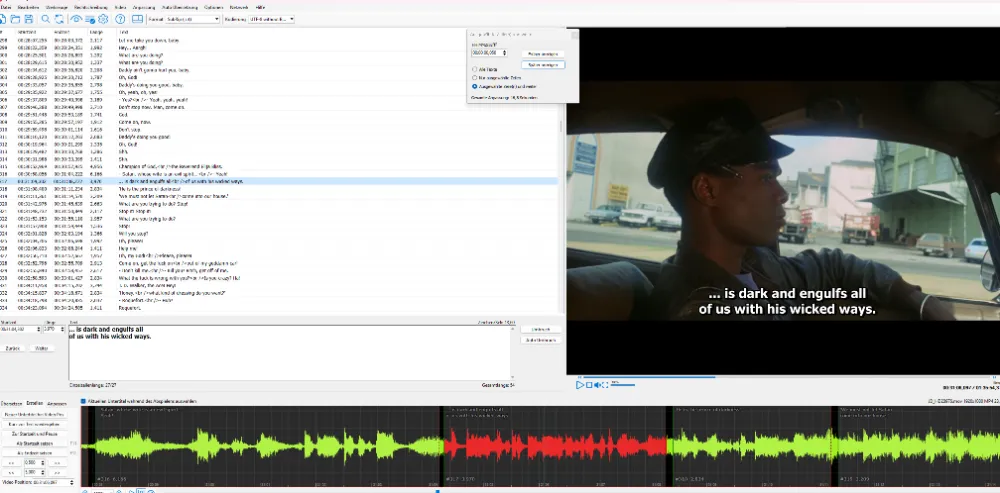Switch to the Übersetzen tab

click(x=11, y=404)
